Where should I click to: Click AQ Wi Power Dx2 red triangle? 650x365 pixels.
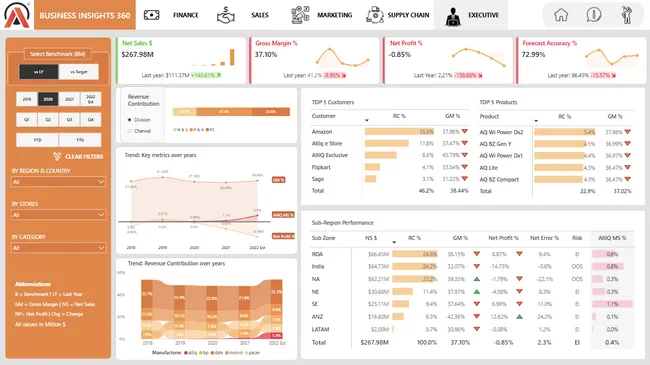[x=628, y=132]
